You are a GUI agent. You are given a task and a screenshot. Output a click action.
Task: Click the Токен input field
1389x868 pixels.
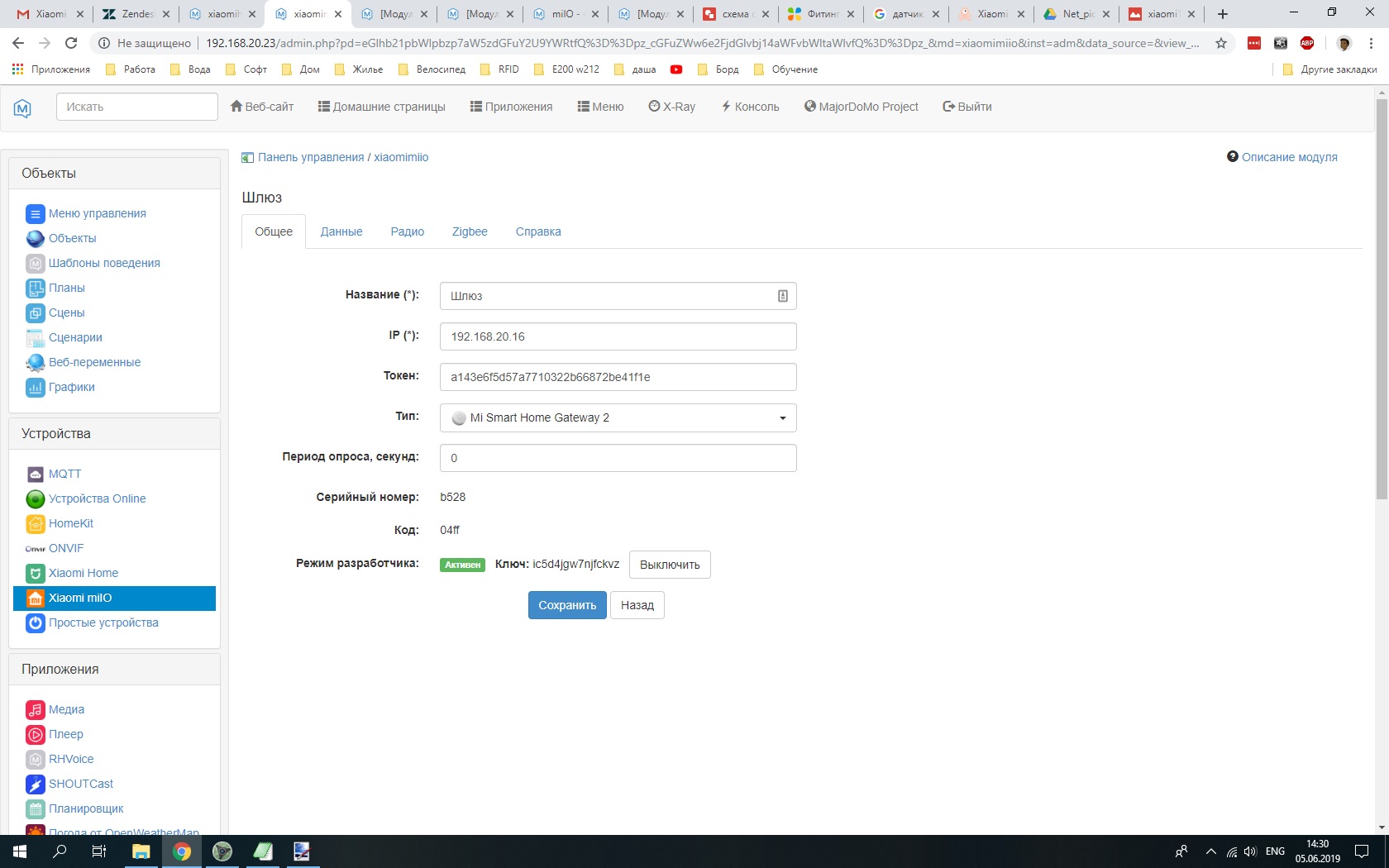click(618, 377)
